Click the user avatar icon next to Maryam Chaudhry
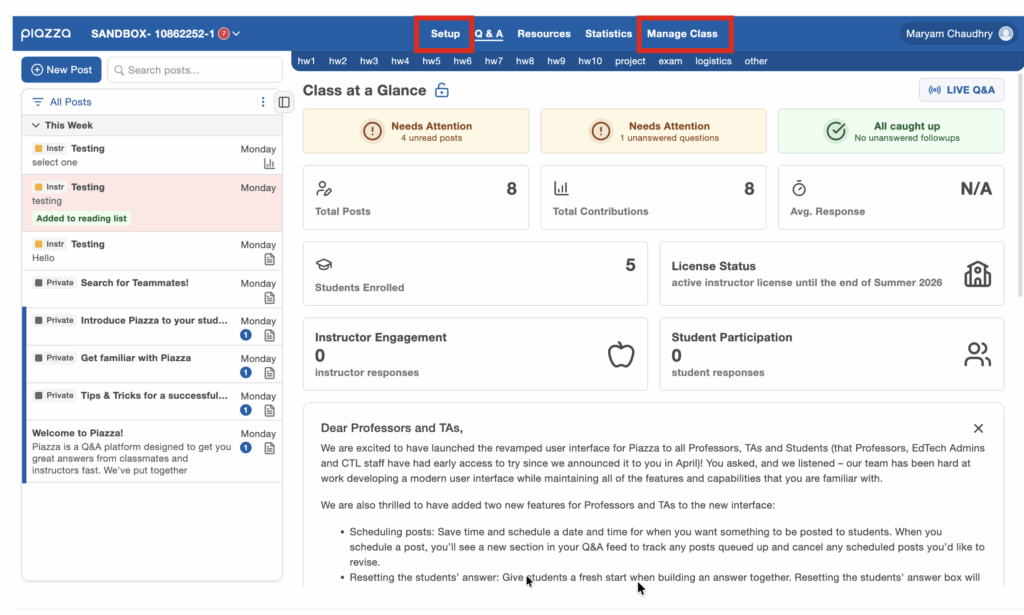Viewport: 1024px width, 615px height. (1004, 34)
